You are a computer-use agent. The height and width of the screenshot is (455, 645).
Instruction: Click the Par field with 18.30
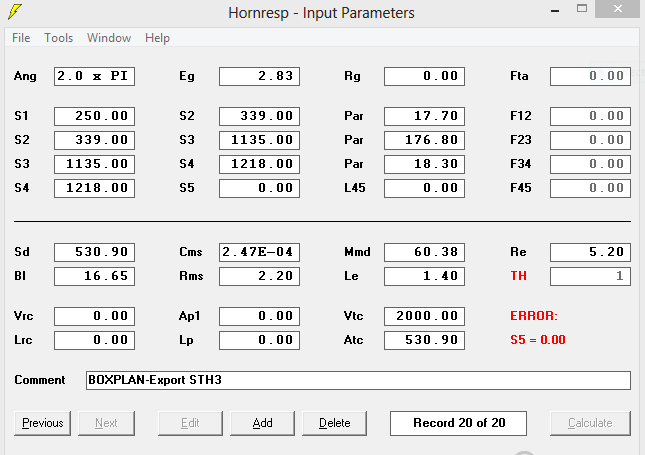coord(425,164)
